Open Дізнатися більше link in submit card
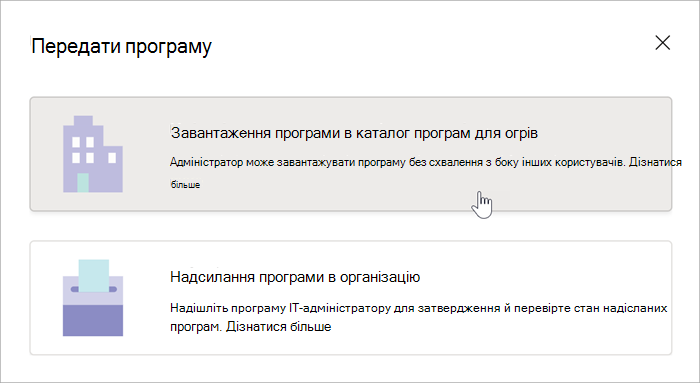 coord(279,327)
